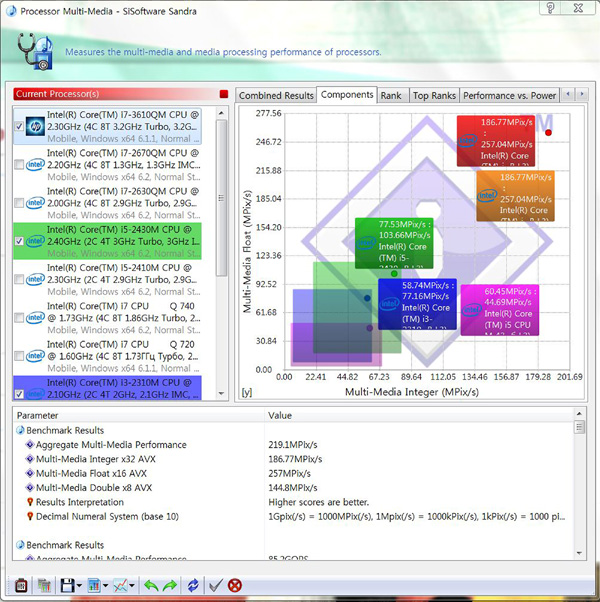This screenshot has height=602, width=600.
Task: Open the Rank tab
Action: coord(393,96)
